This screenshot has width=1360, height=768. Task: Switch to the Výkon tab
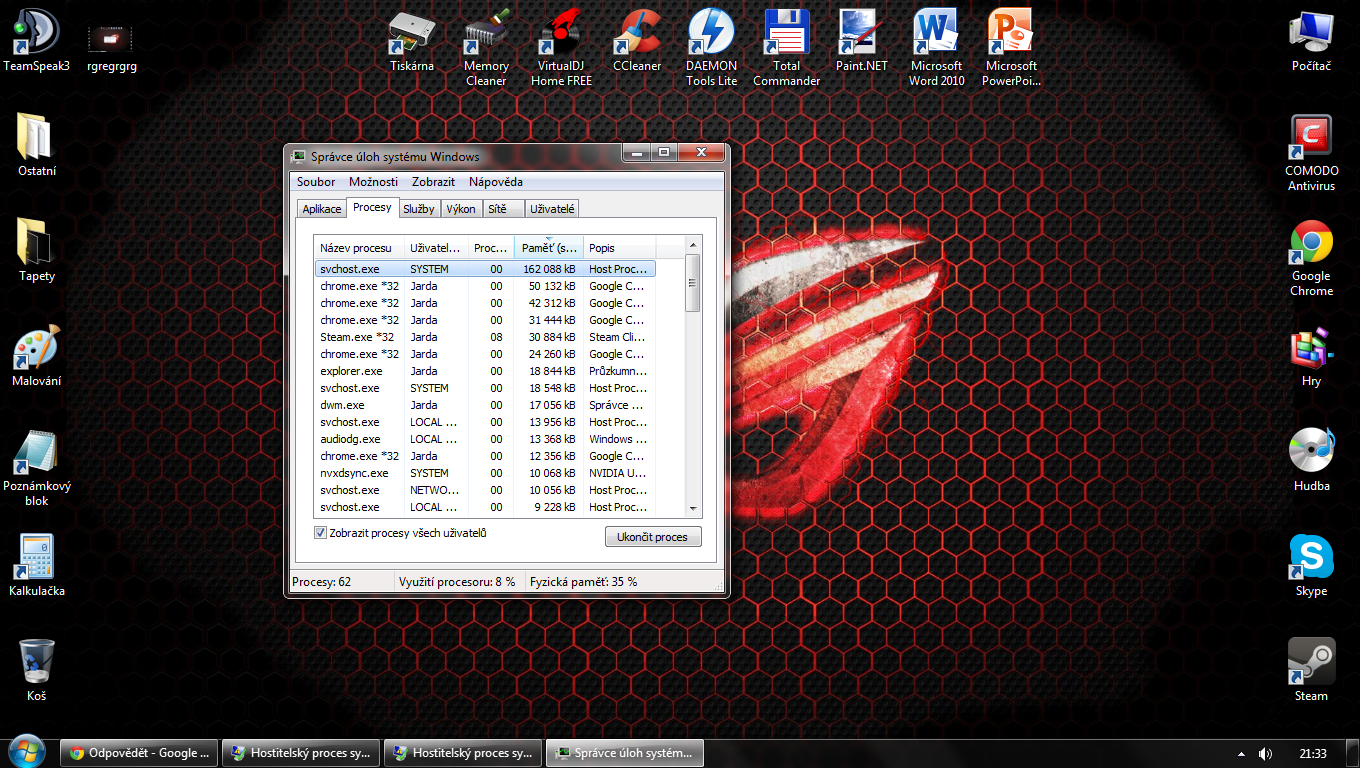pyautogui.click(x=461, y=209)
